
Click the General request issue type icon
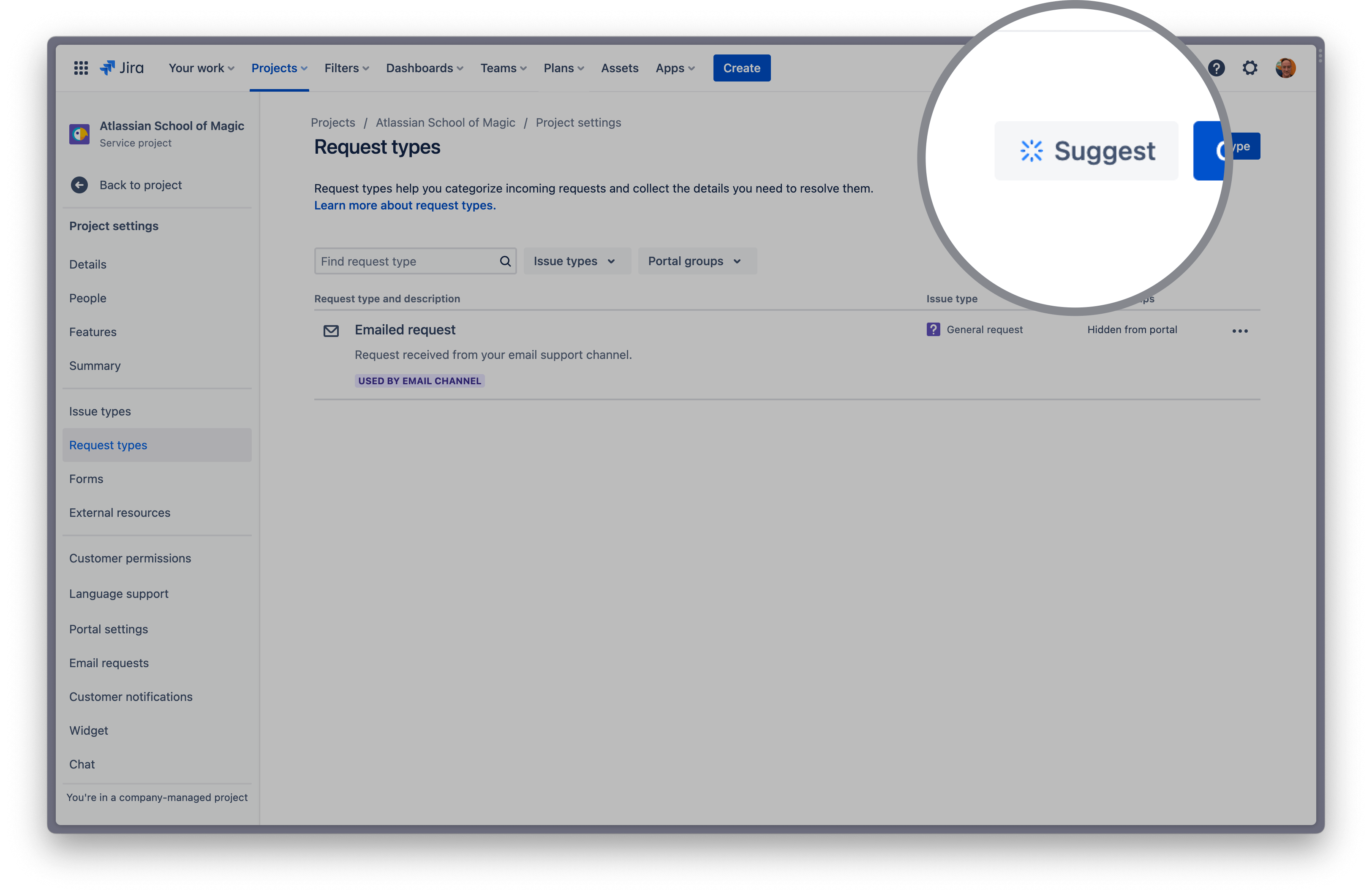click(x=933, y=329)
